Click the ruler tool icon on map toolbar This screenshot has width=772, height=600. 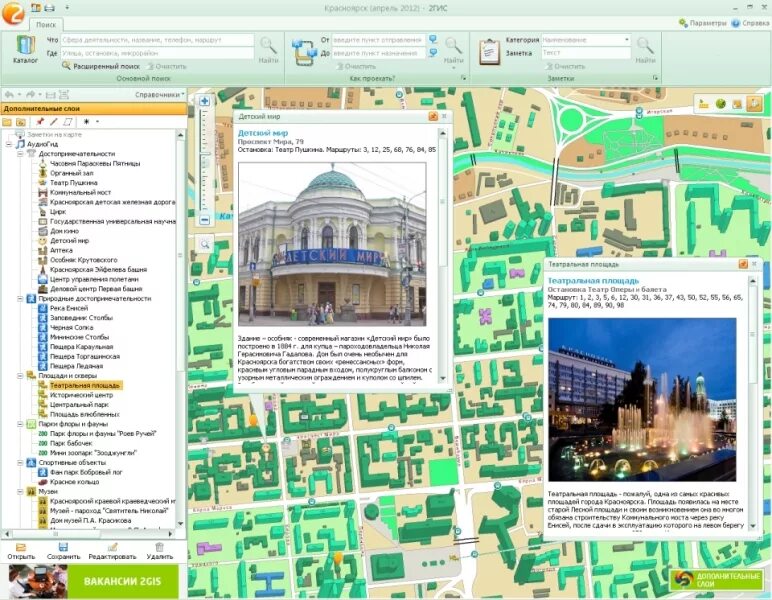[704, 104]
